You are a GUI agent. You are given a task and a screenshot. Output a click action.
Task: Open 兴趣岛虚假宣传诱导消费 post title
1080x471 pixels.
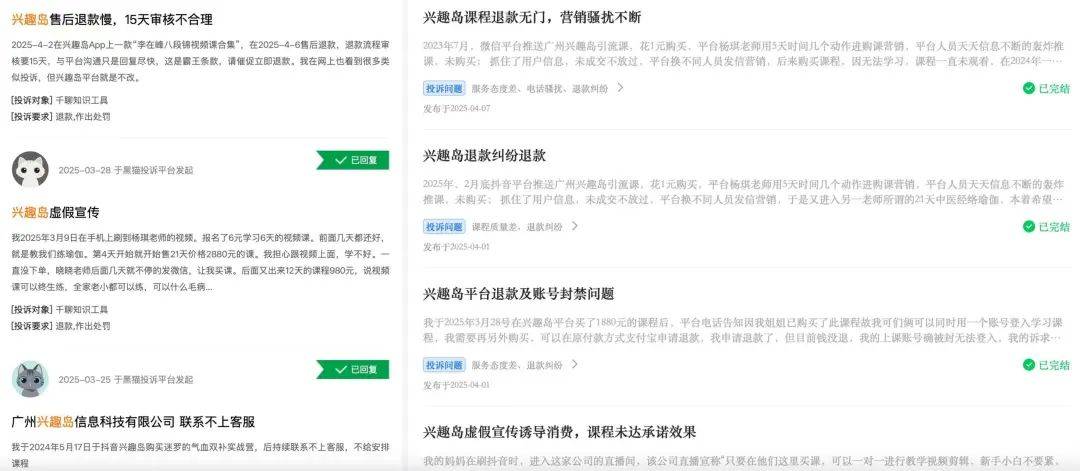(x=560, y=432)
